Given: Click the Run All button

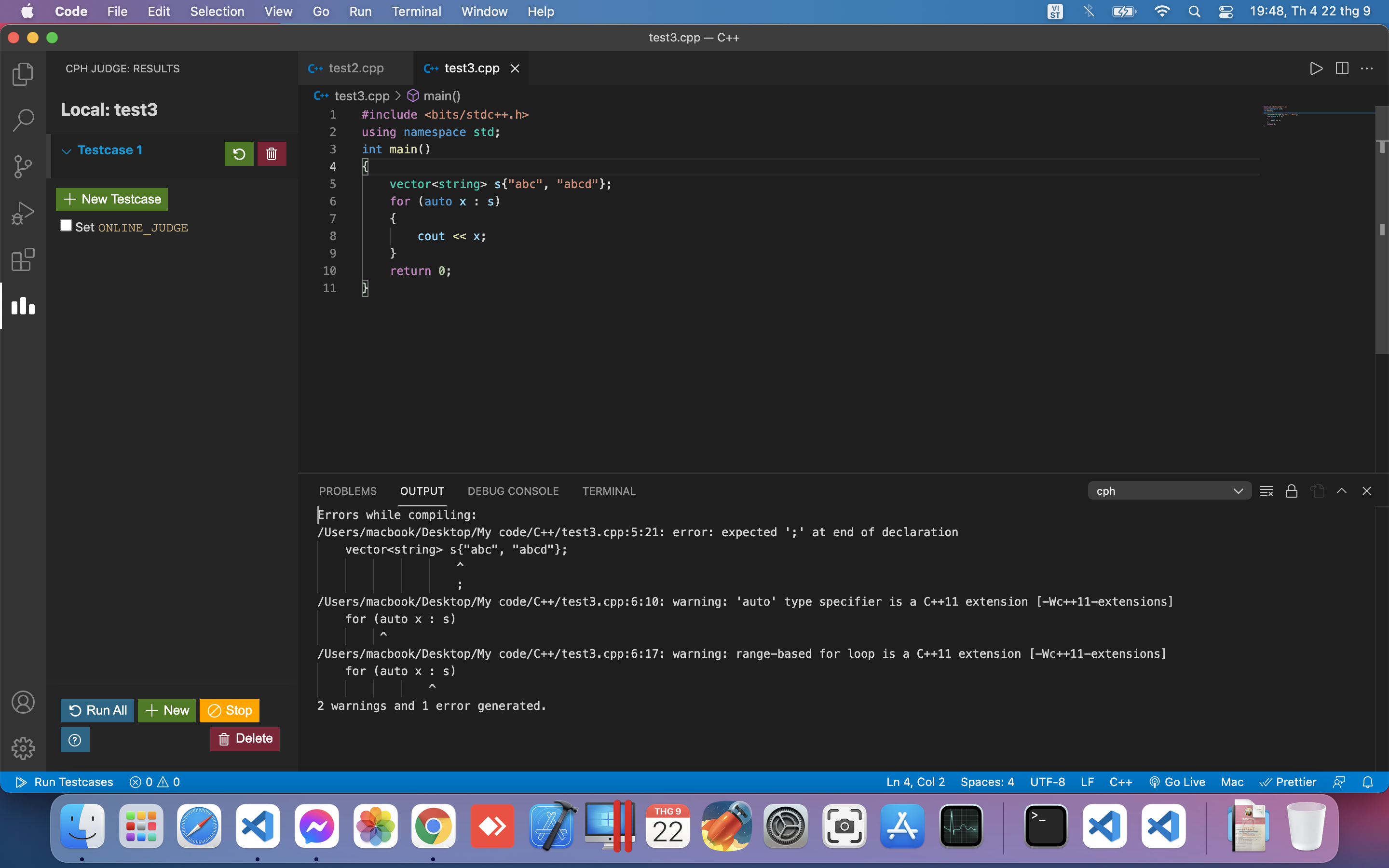Looking at the screenshot, I should click(x=97, y=710).
